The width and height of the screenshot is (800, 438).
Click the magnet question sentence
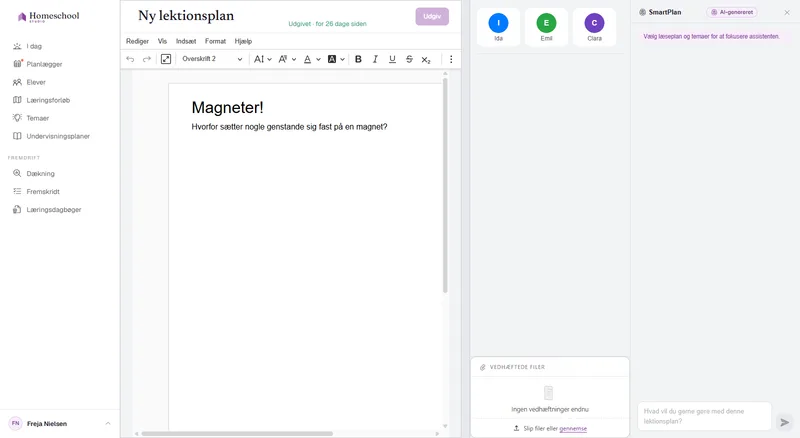pyautogui.click(x=289, y=127)
